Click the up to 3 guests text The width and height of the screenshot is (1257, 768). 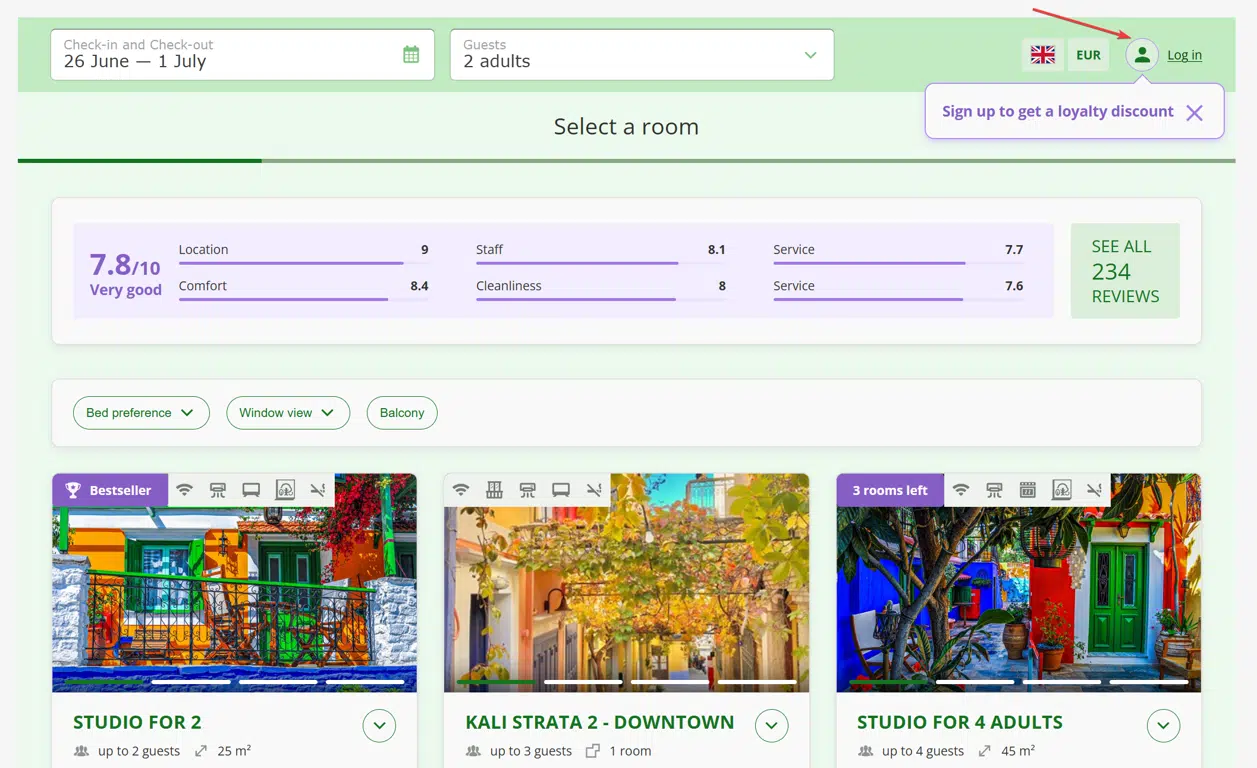531,751
